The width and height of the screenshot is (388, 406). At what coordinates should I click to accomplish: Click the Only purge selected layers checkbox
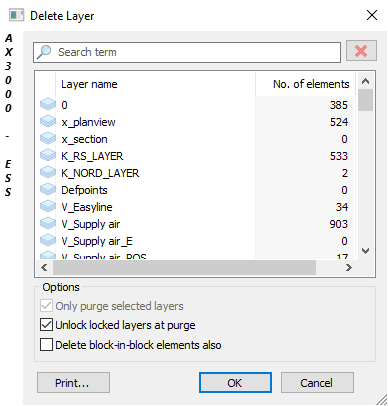click(46, 306)
